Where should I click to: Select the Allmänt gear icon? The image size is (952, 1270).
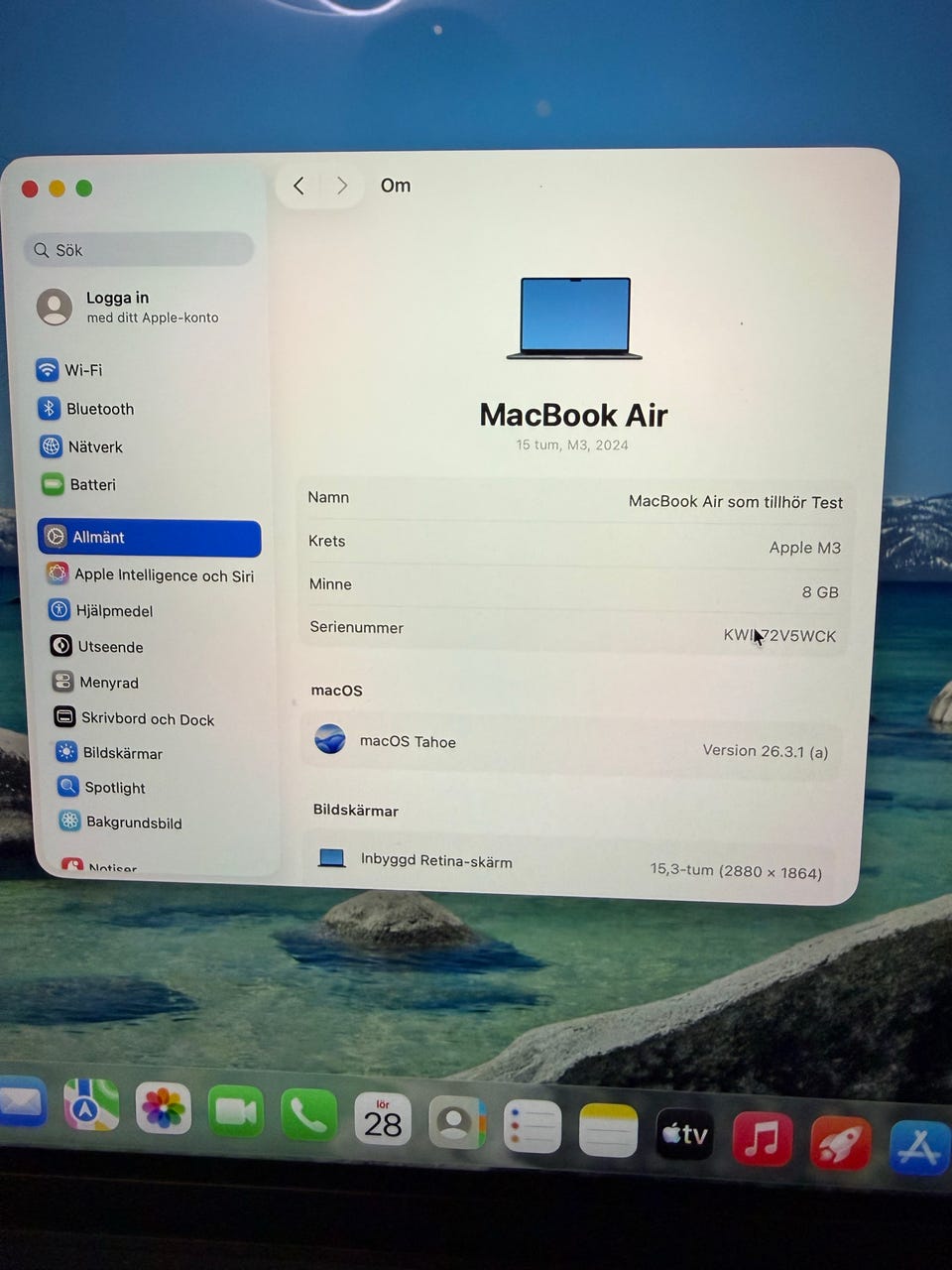click(56, 537)
